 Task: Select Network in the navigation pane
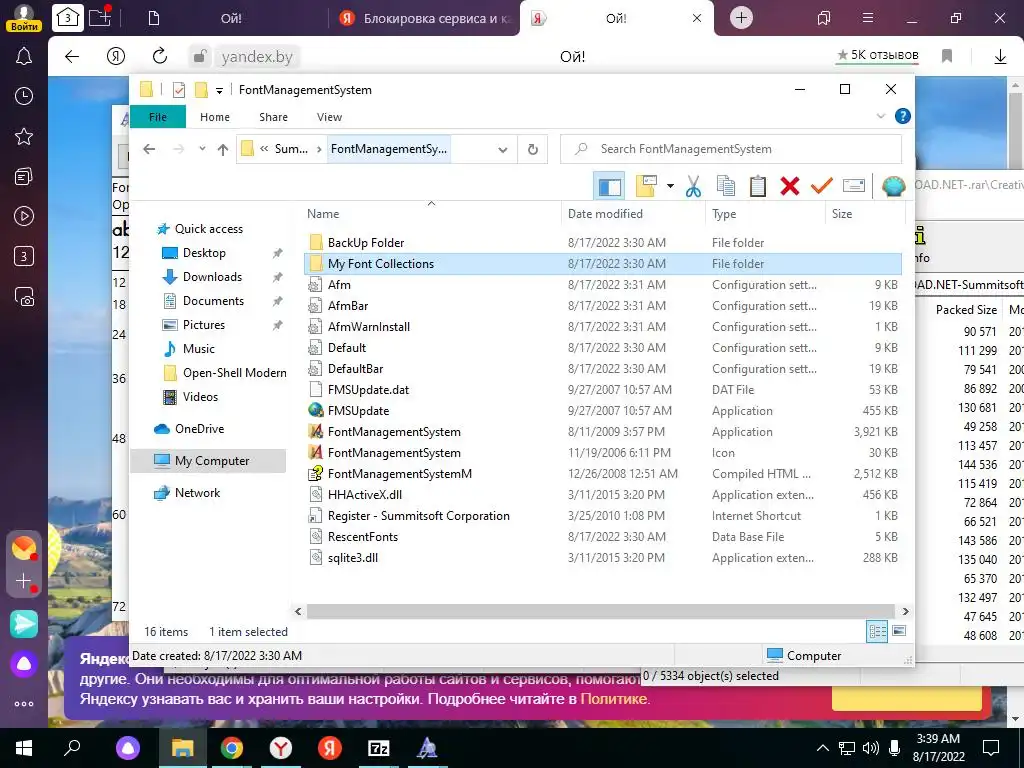point(197,493)
